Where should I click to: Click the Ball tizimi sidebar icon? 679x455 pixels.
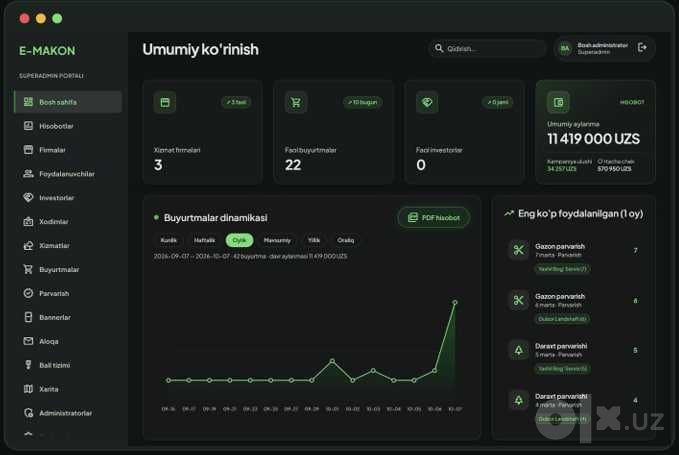[x=28, y=365]
